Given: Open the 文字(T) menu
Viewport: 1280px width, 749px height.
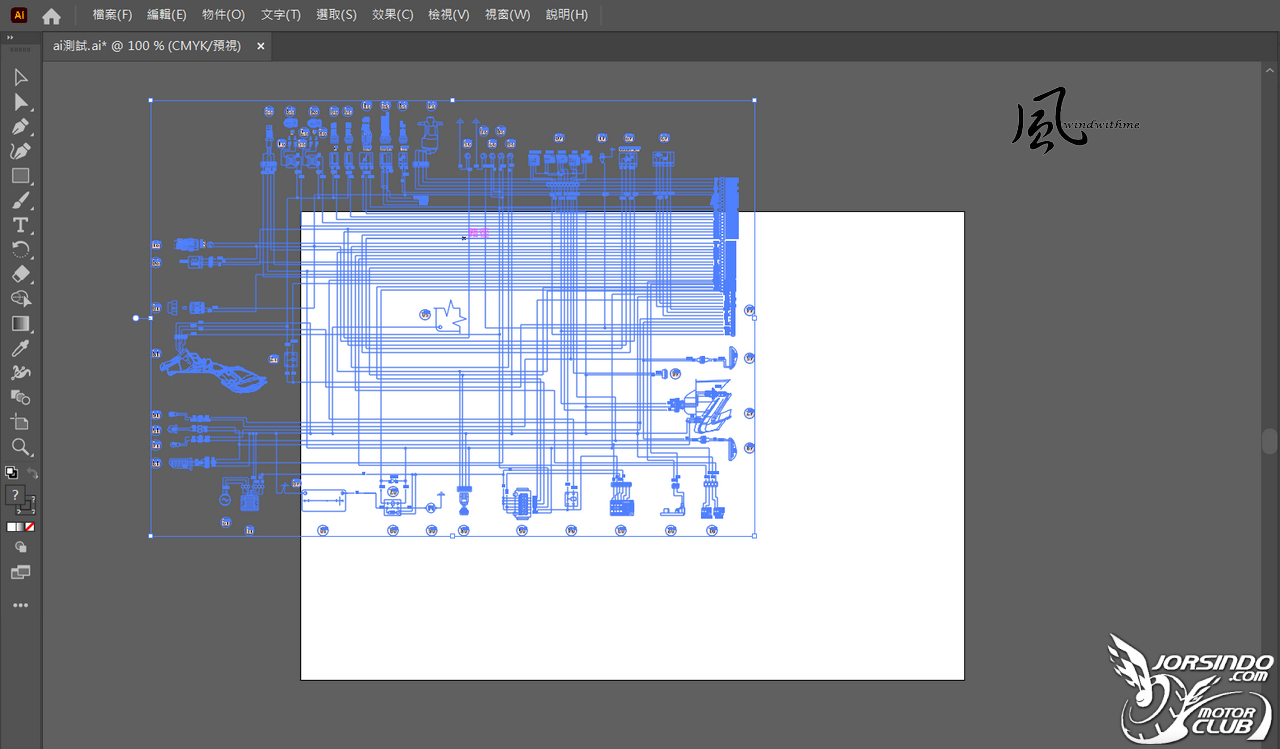Looking at the screenshot, I should coord(281,15).
